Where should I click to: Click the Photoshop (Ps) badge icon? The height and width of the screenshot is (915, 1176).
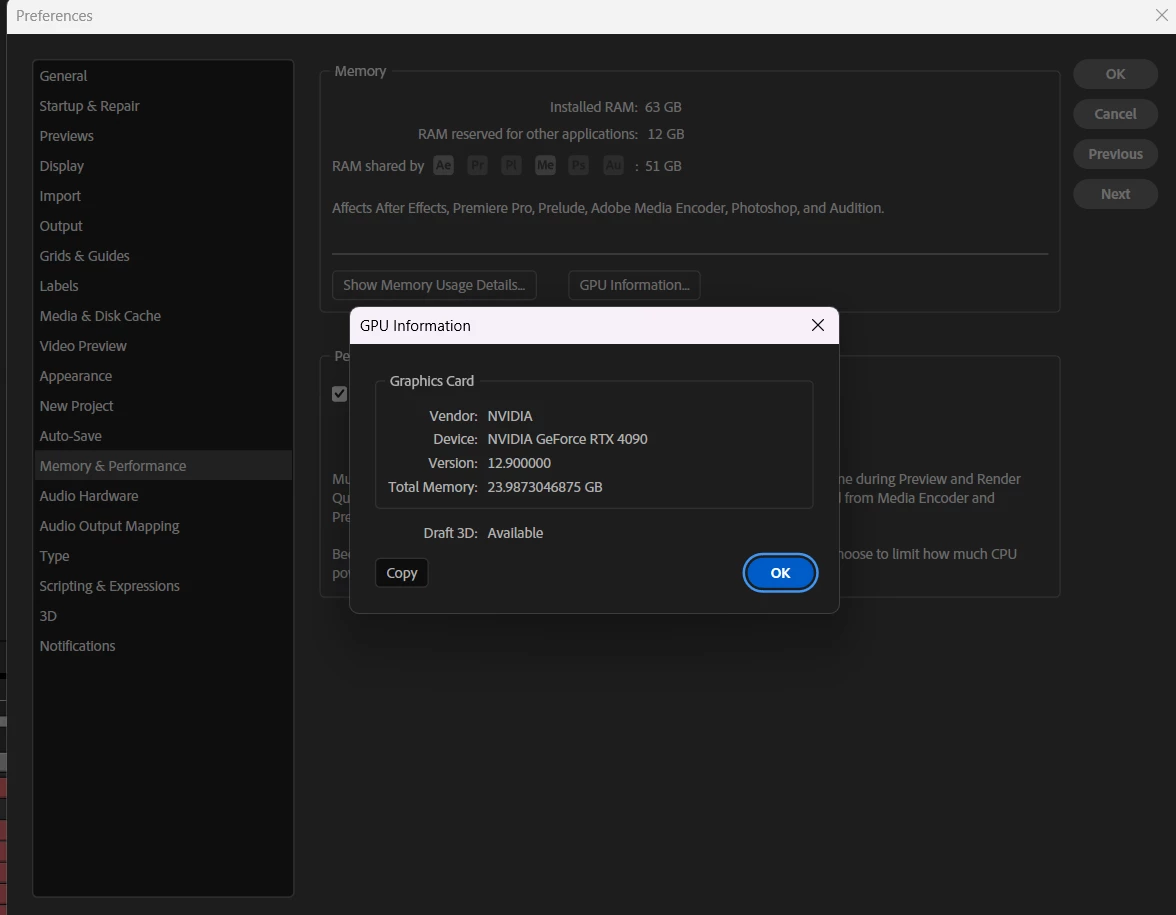(578, 165)
